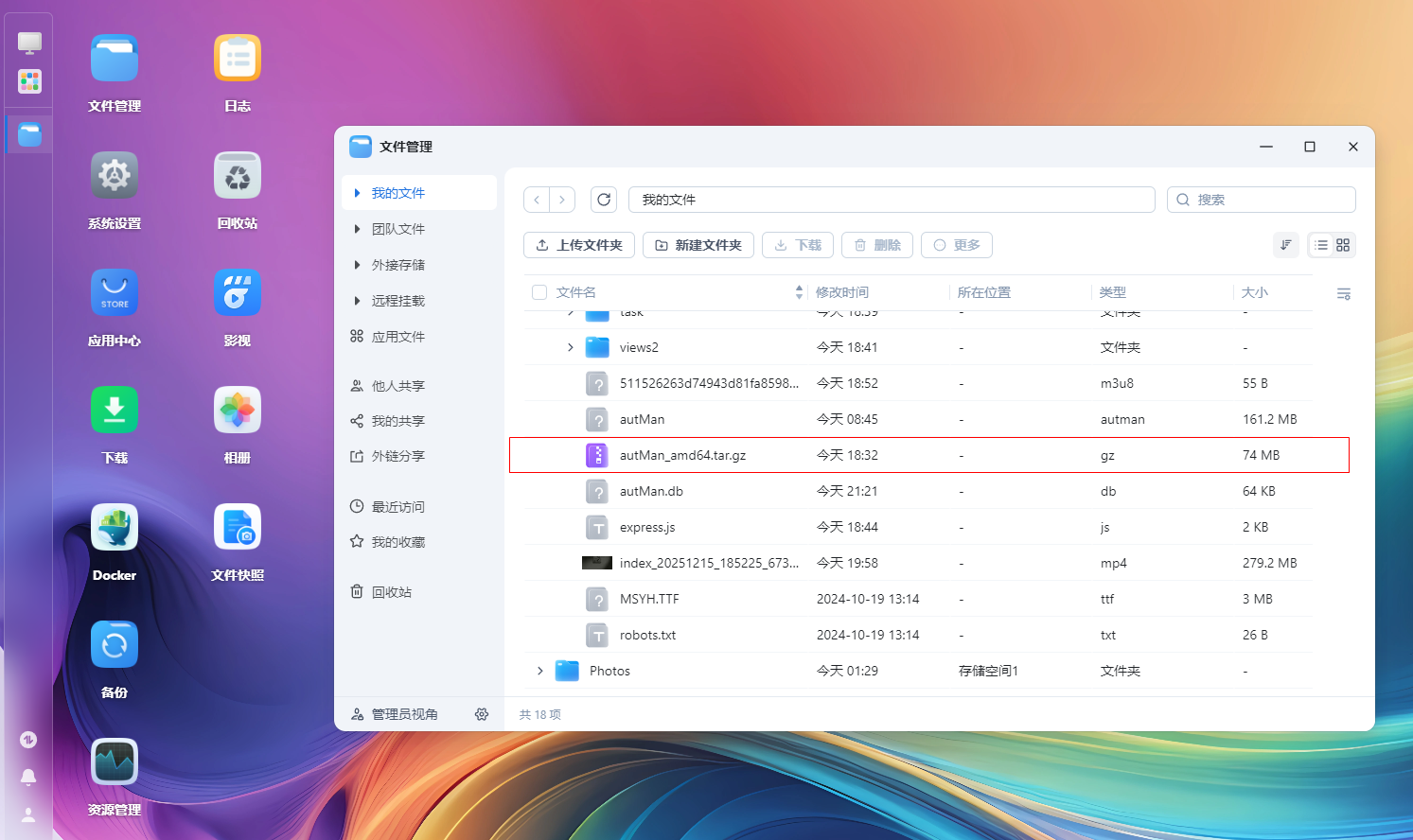The image size is (1413, 840).
Task: Open the 资源管理 monitor icon
Action: [115, 762]
